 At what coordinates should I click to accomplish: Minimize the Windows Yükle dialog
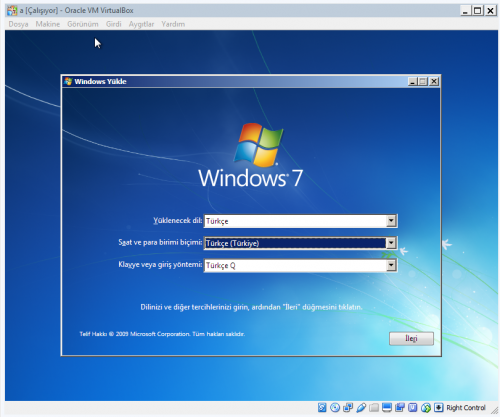[x=413, y=81]
